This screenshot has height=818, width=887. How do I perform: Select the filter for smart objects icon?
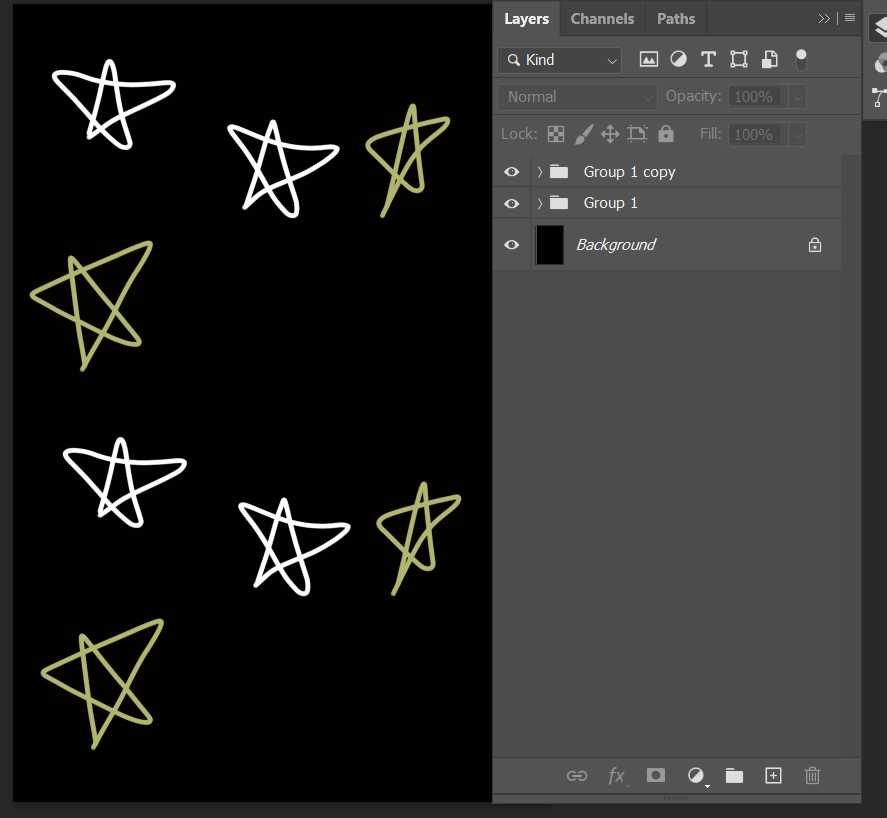point(769,59)
